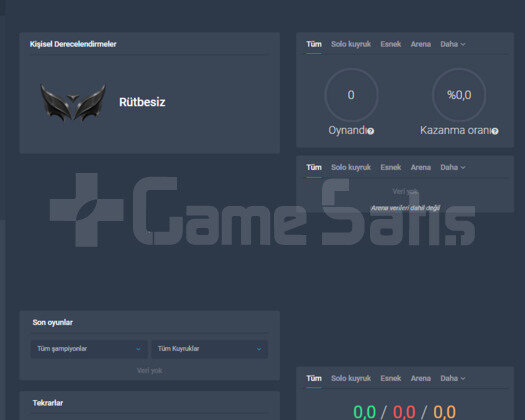Expand Daha menu in KDA panel
Viewport: 525px width, 420px height.
[x=453, y=378]
